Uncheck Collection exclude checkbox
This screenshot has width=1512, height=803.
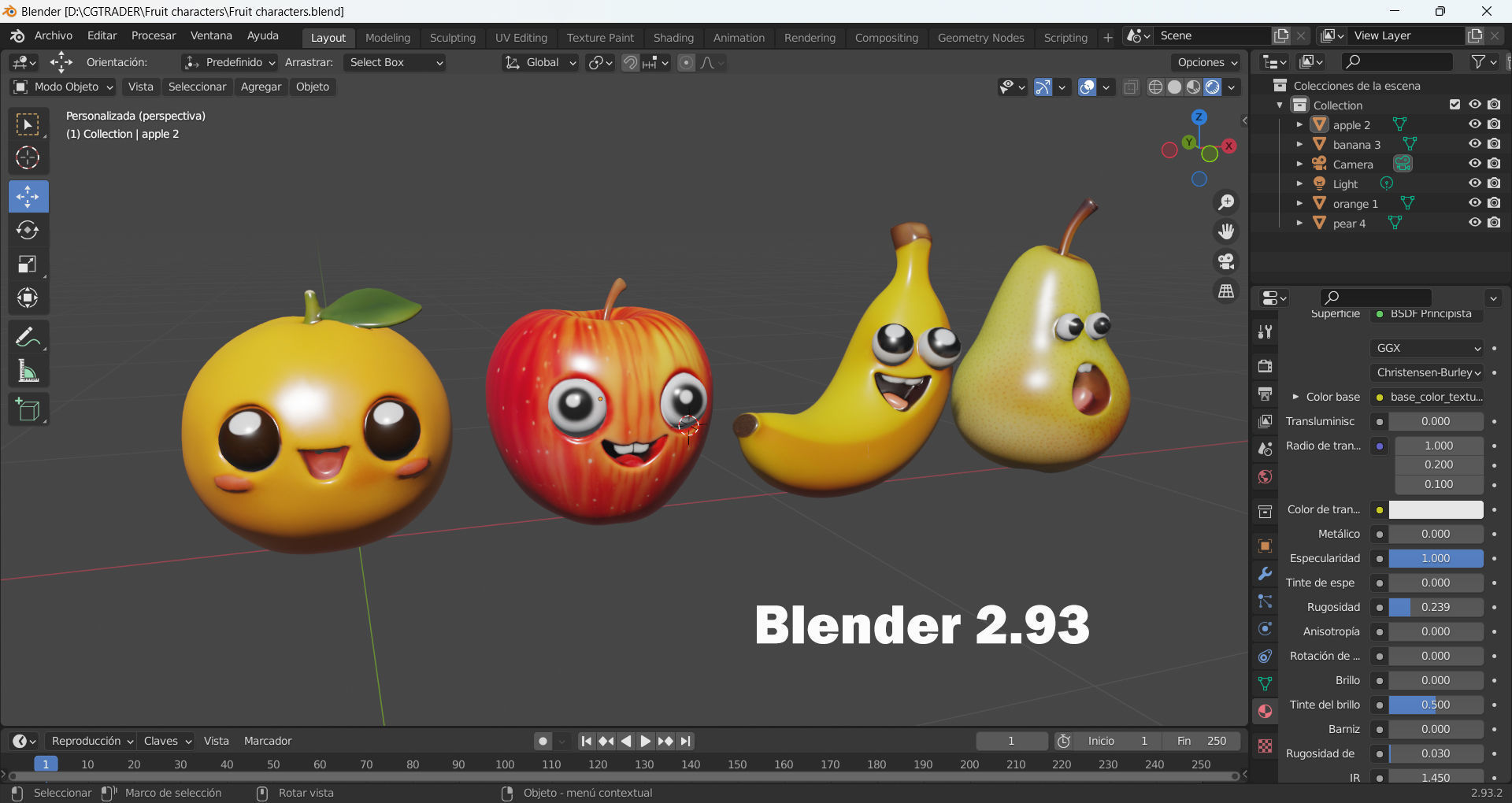[x=1455, y=105]
